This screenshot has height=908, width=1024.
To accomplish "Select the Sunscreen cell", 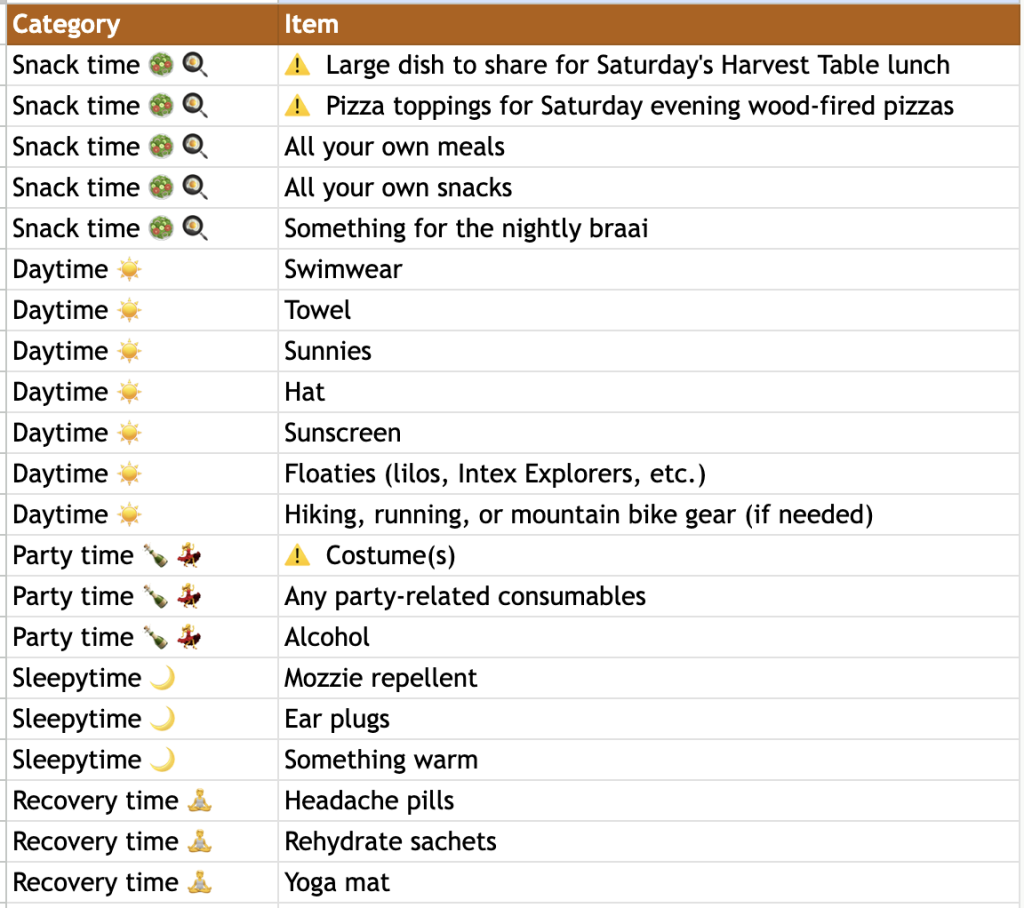I will pyautogui.click(x=648, y=433).
